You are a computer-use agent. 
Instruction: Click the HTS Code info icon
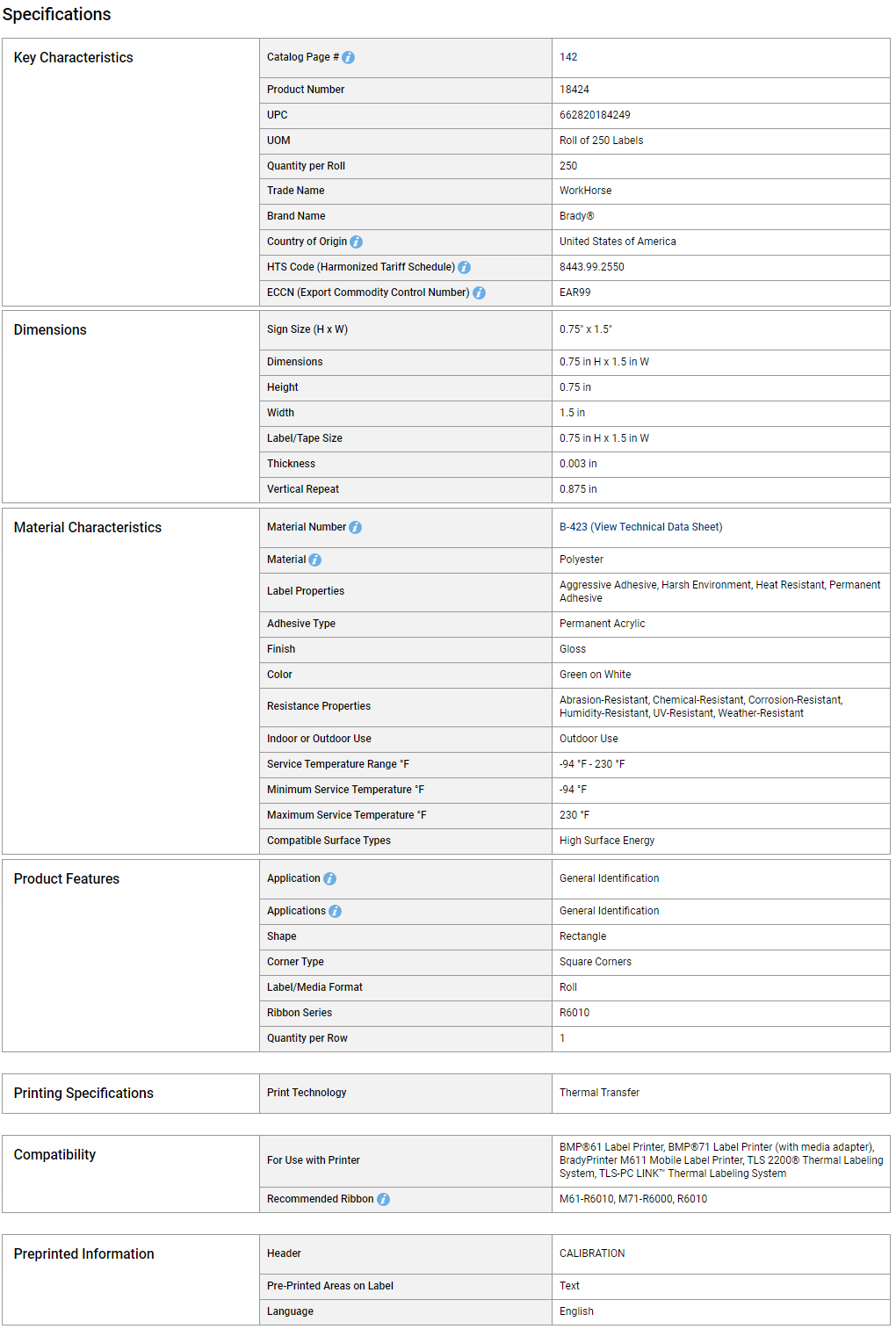(x=464, y=268)
